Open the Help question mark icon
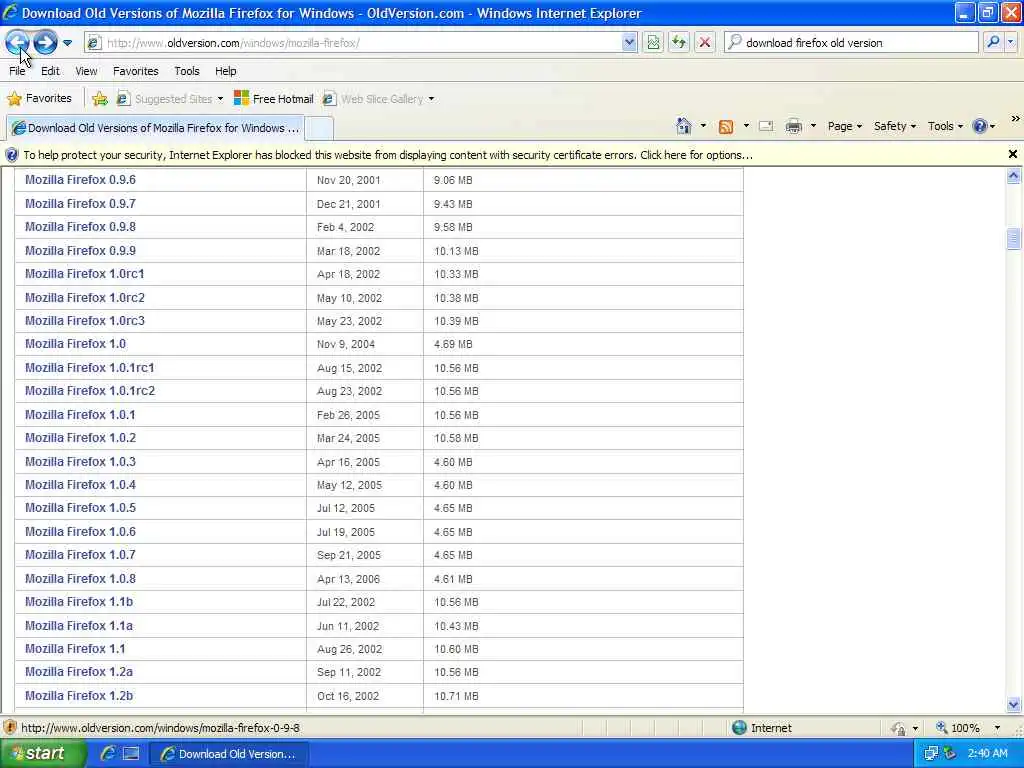This screenshot has width=1024, height=768. pos(980,126)
